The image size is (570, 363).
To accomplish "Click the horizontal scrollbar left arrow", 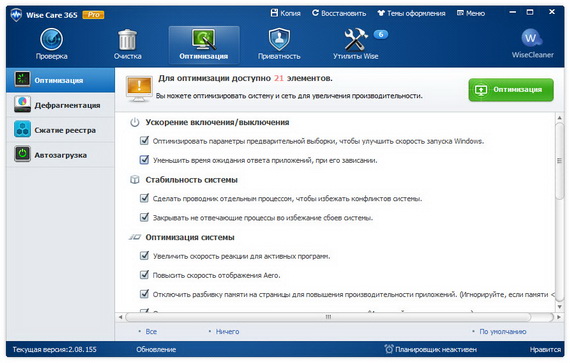I will coord(120,317).
